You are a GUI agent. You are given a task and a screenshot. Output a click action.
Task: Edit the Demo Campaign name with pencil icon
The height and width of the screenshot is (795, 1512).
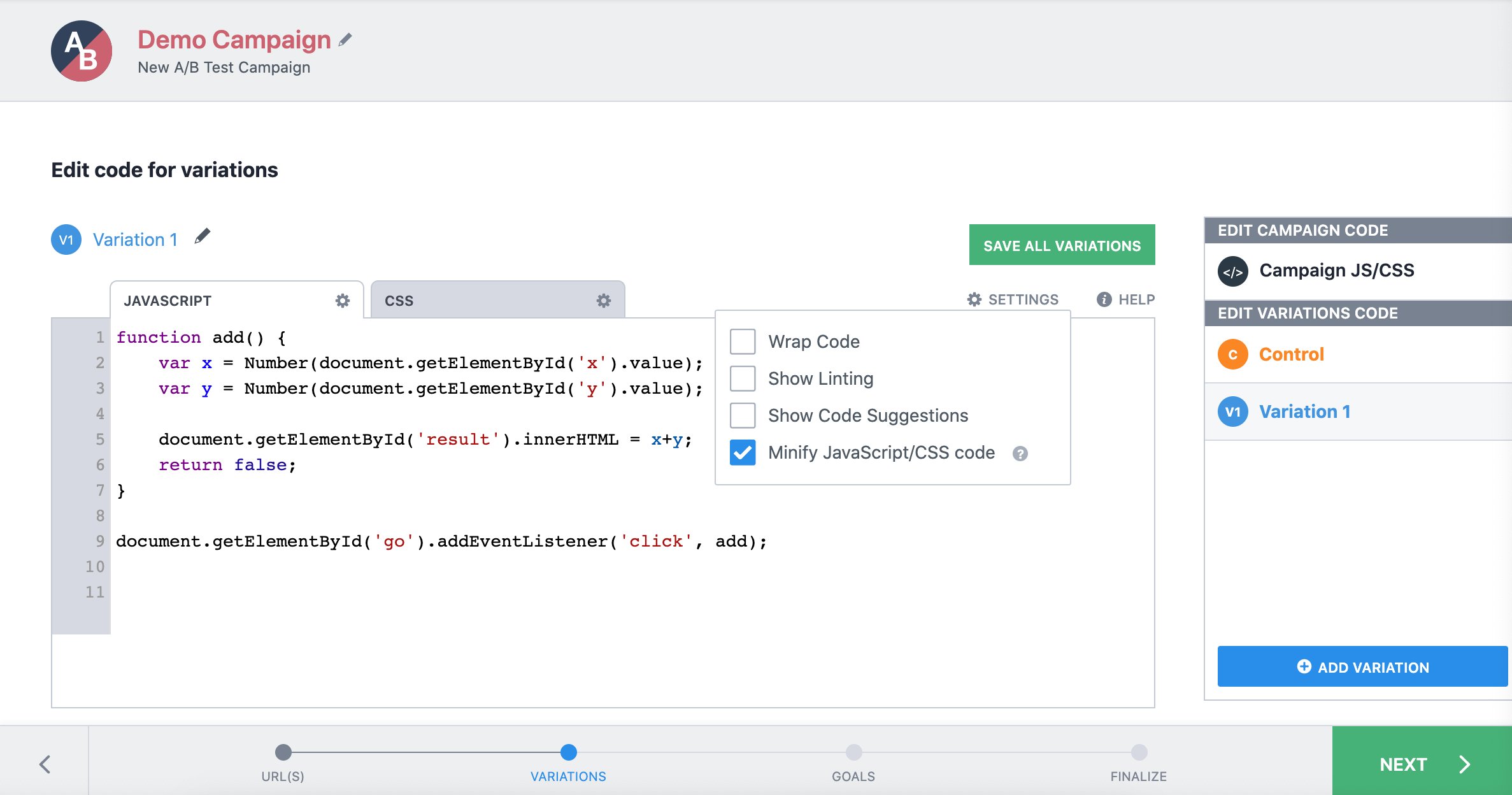(x=345, y=40)
